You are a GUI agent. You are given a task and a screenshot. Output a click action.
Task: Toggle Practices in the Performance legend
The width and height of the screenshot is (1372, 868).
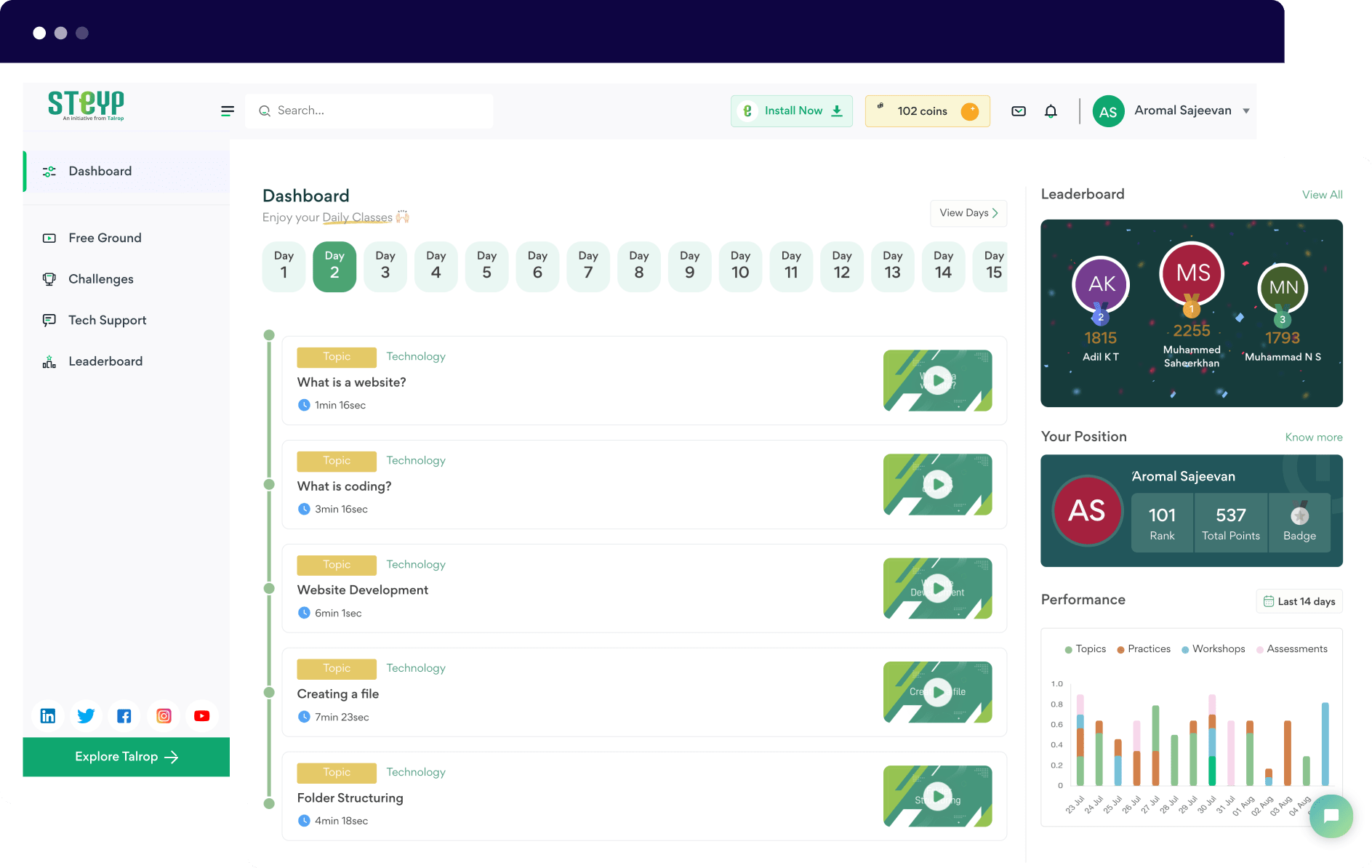click(1143, 648)
